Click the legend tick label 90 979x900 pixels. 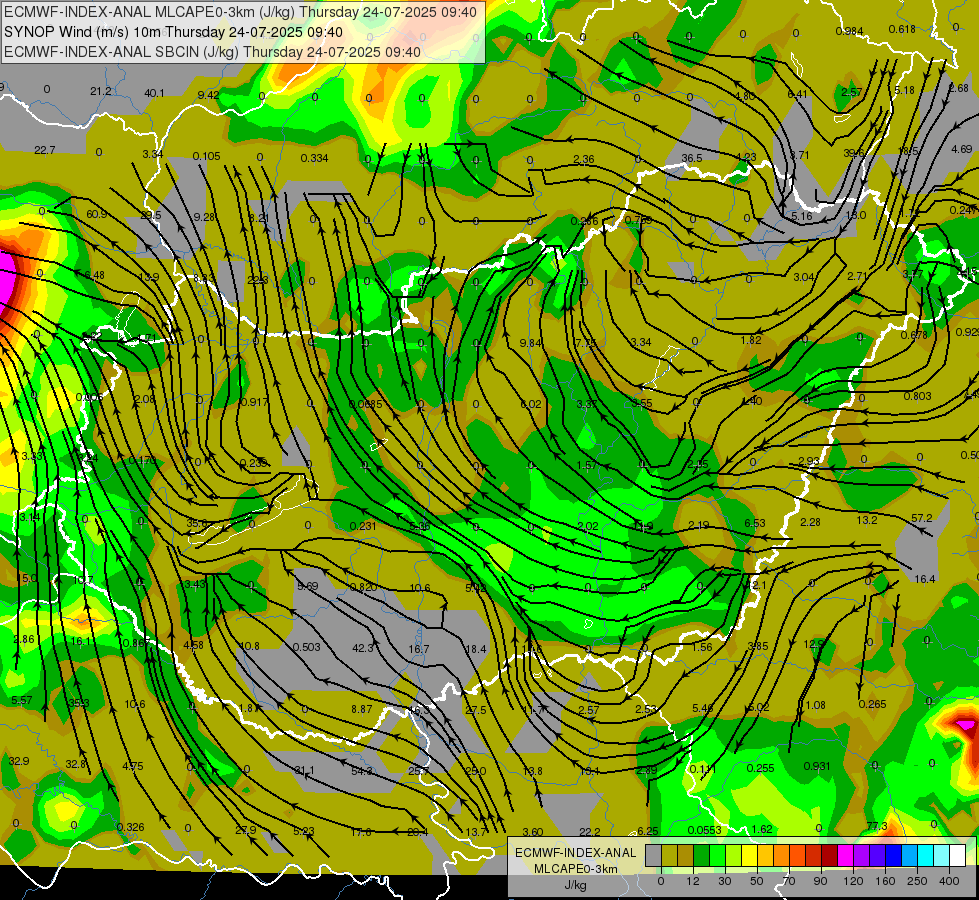click(820, 881)
